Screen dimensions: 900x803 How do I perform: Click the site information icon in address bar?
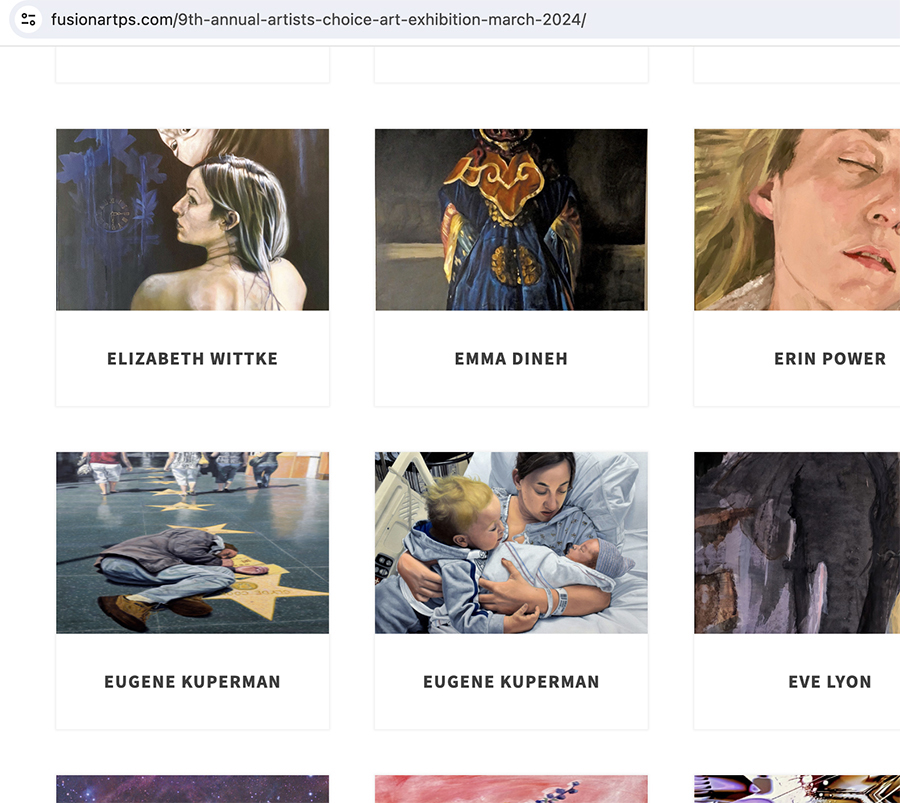(28, 20)
